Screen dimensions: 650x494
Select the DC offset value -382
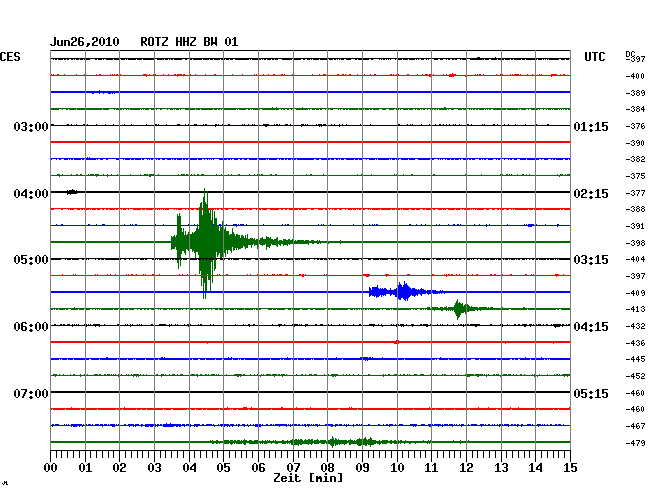[x=635, y=159]
